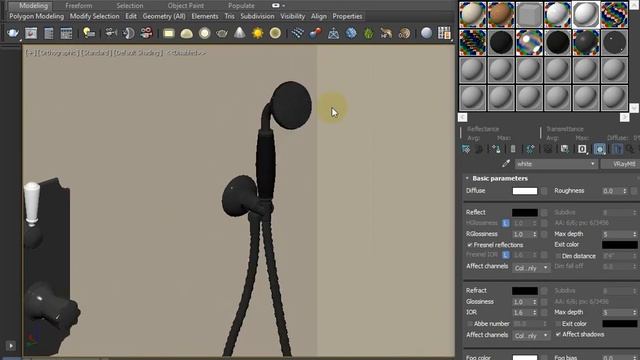640x360 pixels.
Task: Enable refraction Exit color checkbox
Action: click(558, 324)
